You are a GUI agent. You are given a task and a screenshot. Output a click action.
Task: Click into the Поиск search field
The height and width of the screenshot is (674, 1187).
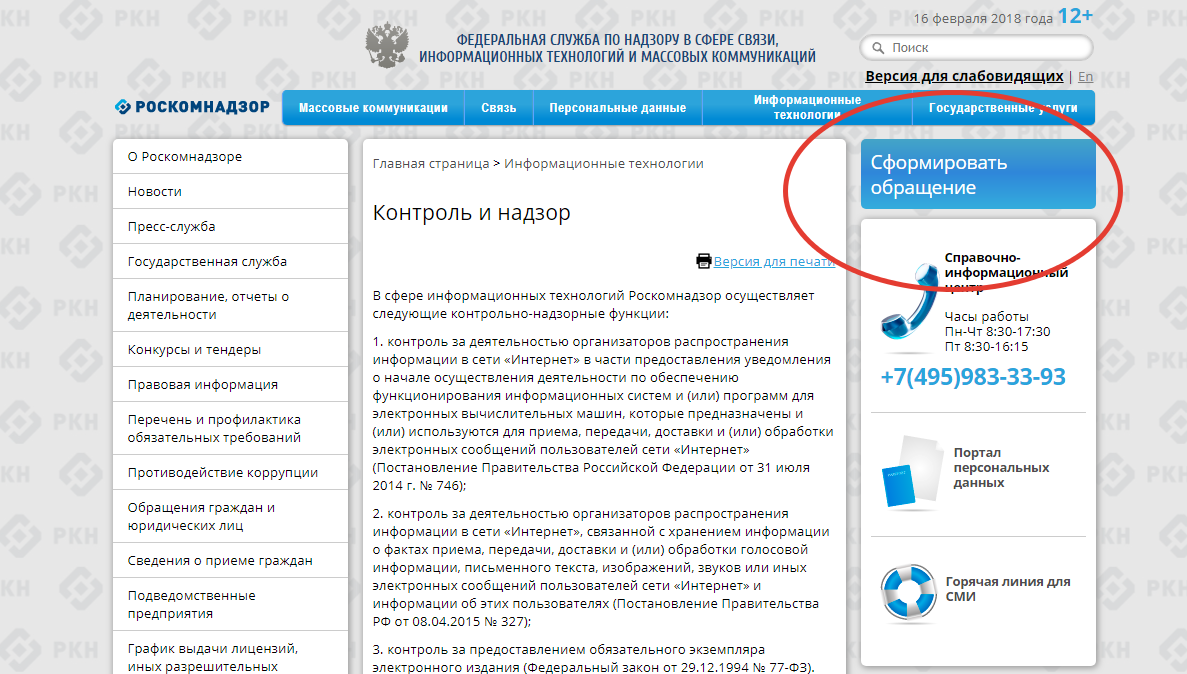click(x=977, y=48)
